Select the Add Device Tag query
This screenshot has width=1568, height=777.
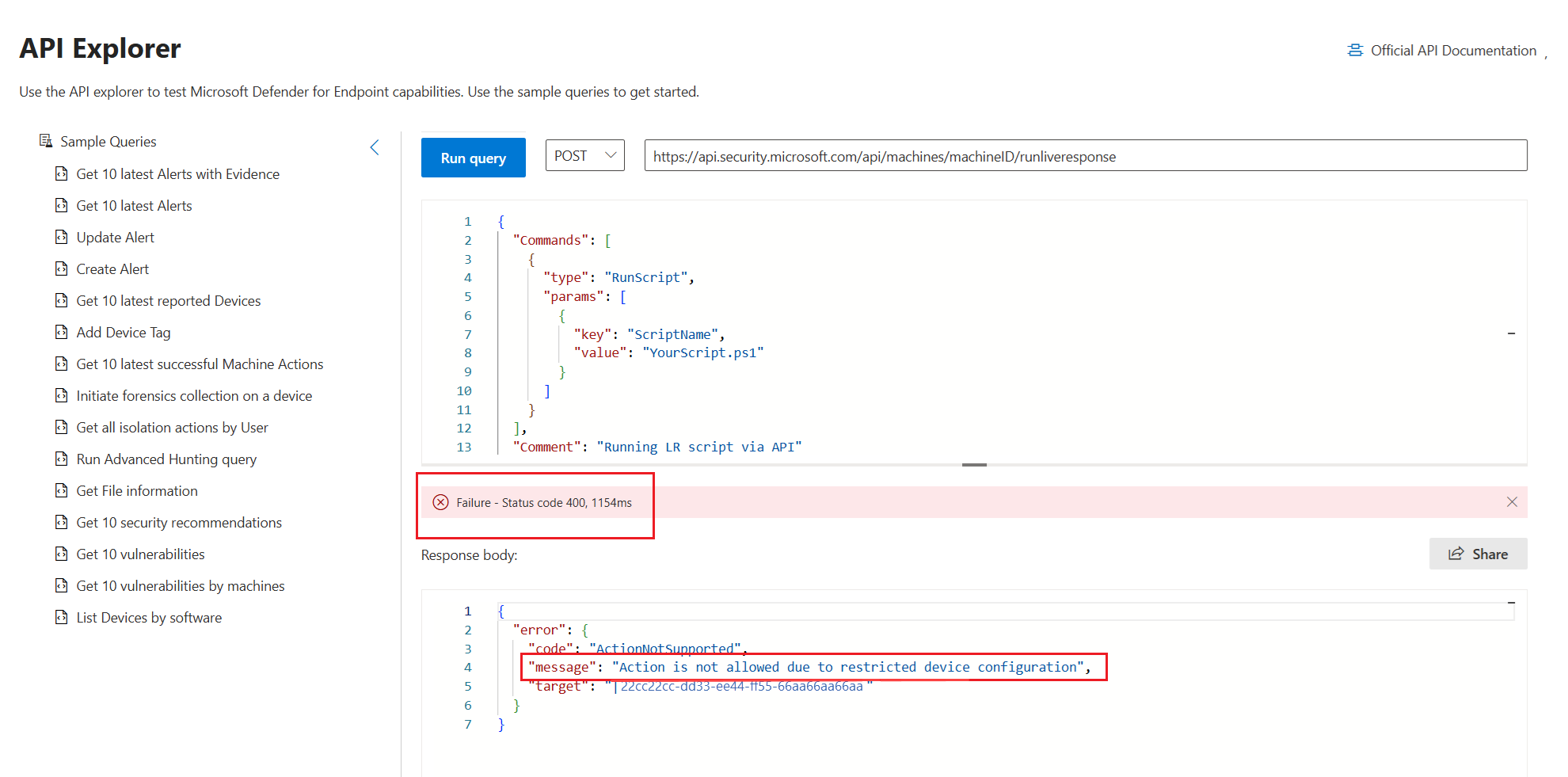coord(123,333)
